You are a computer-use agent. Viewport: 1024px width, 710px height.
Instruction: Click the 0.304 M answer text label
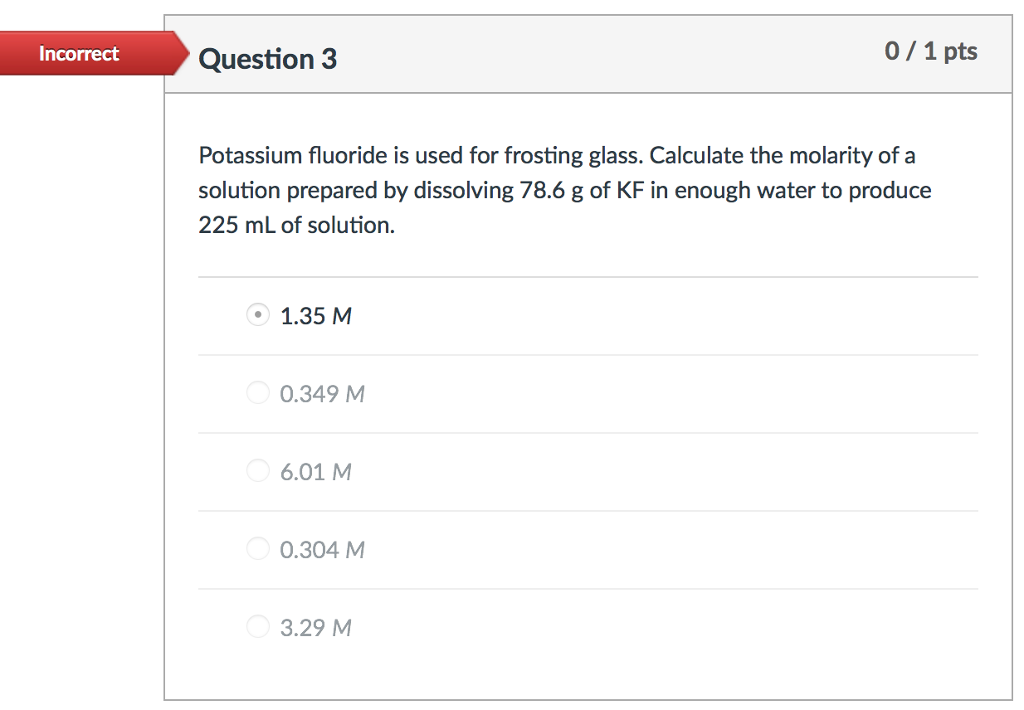point(322,549)
